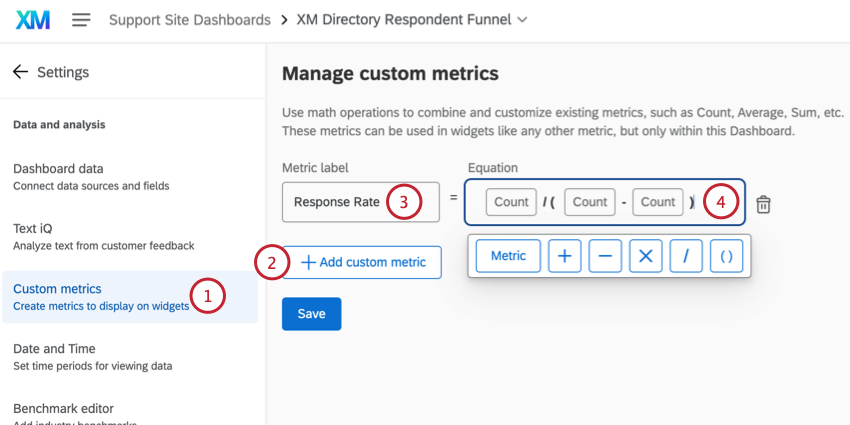
Task: Insert a plus operator into equation
Action: (564, 256)
